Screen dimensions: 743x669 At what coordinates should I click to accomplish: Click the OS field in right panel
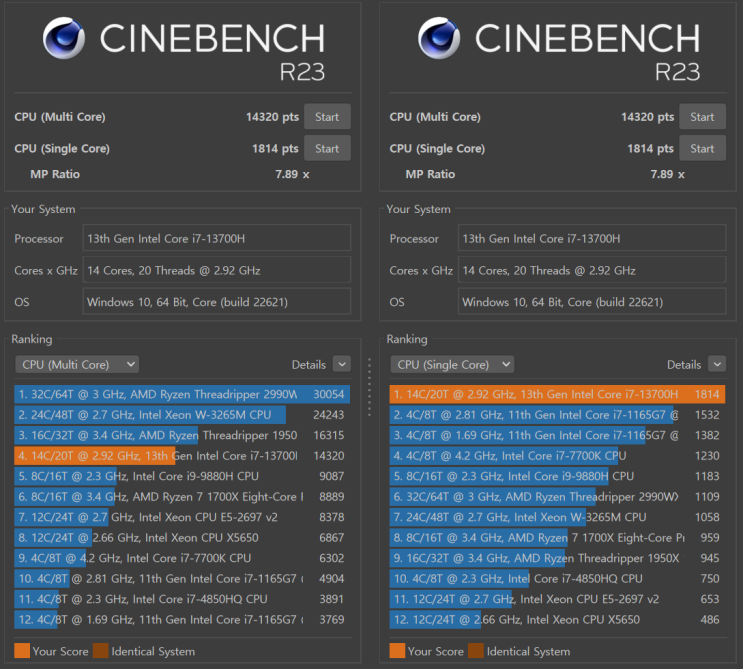592,302
